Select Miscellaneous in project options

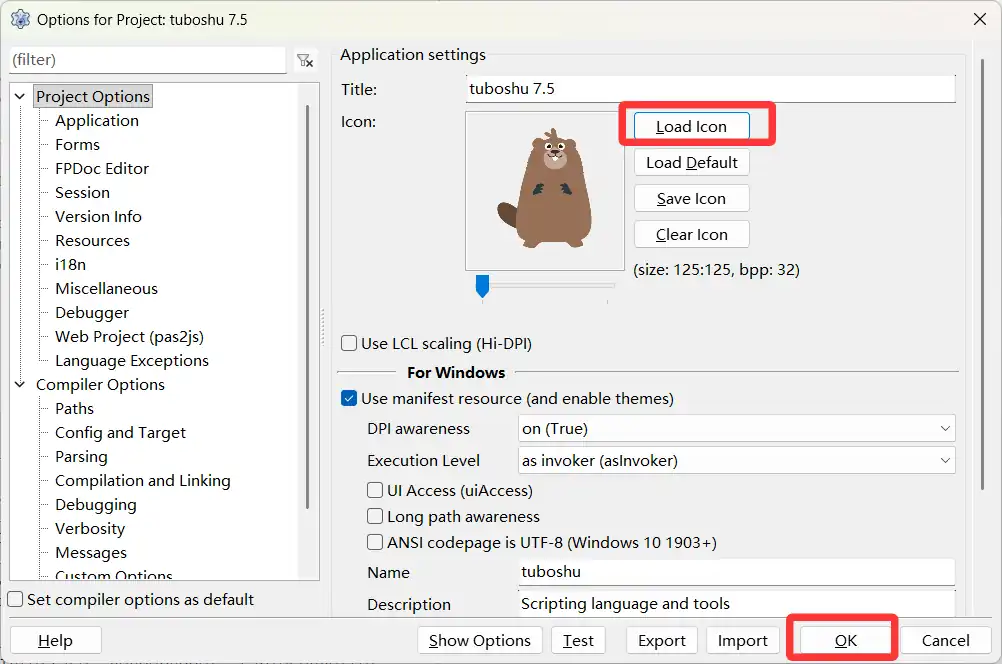(x=106, y=288)
